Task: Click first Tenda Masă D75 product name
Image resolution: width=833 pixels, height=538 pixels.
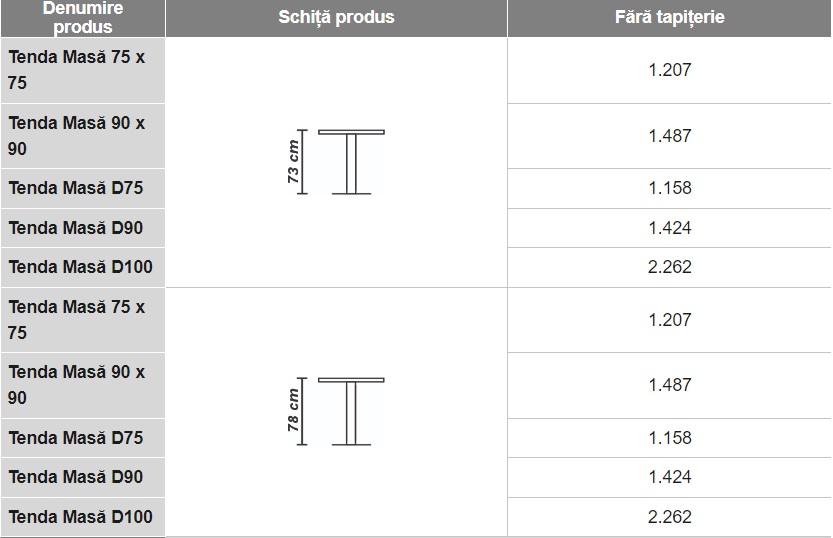Action: point(75,188)
